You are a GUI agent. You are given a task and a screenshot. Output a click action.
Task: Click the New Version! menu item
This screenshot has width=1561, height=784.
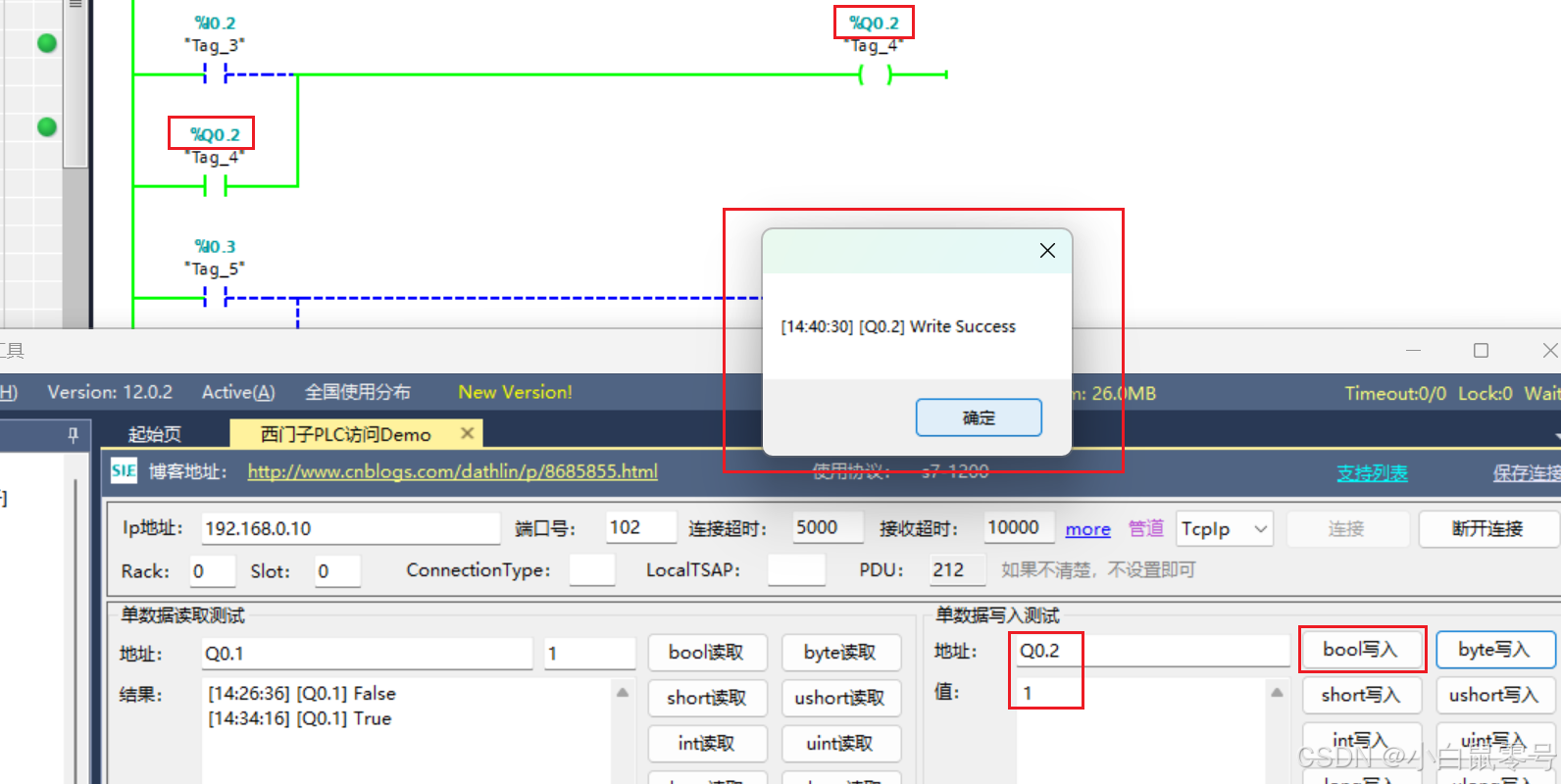point(515,392)
